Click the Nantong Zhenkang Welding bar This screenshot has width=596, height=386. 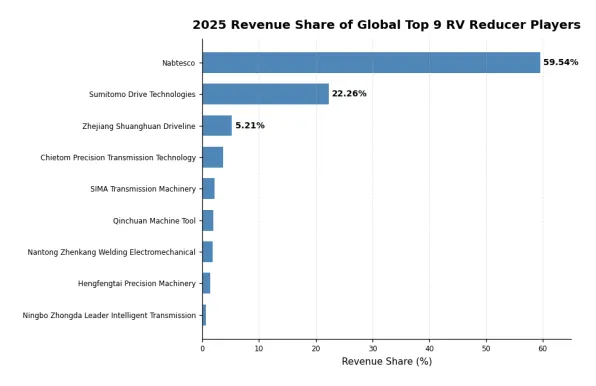click(208, 252)
